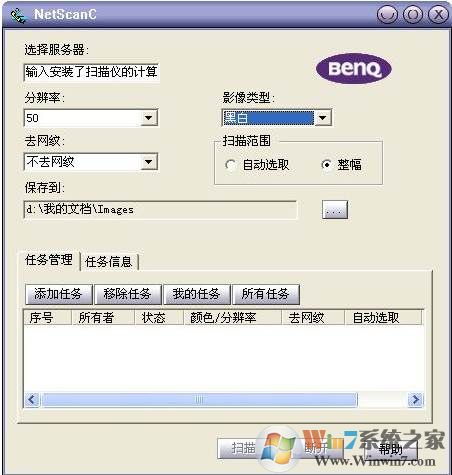
Task: Click the left scroll arrow in task list
Action: point(32,399)
